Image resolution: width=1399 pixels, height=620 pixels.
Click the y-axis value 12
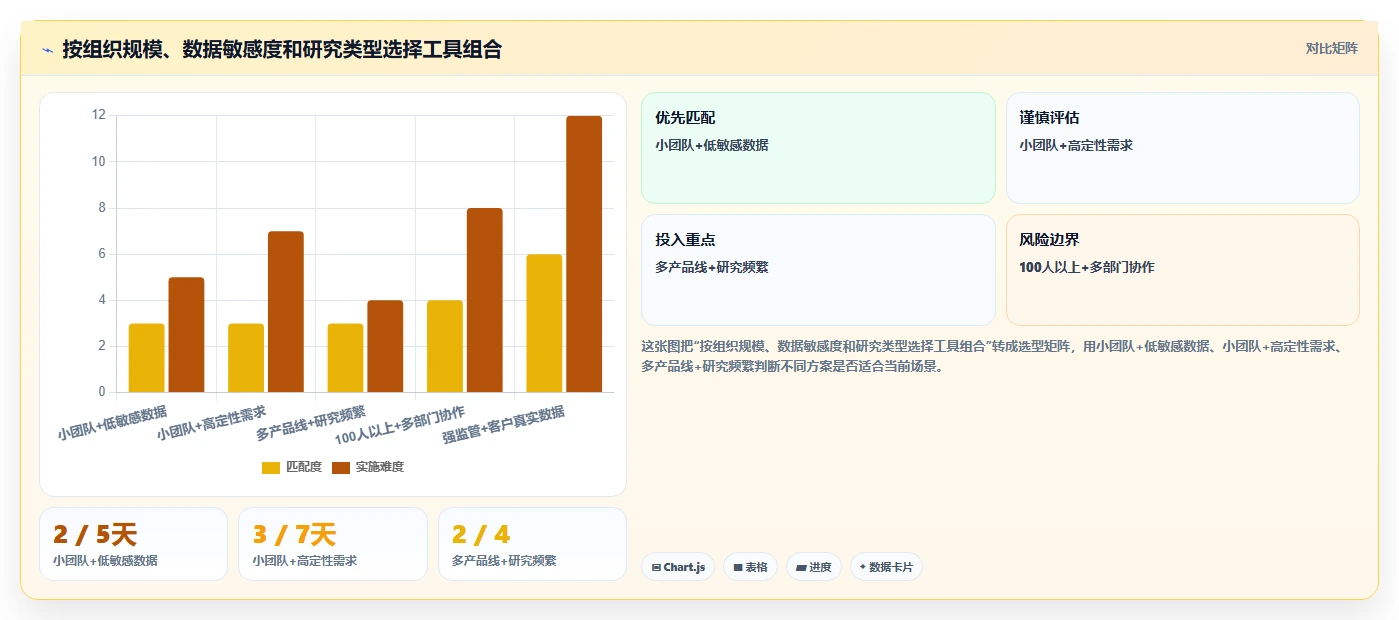click(98, 115)
